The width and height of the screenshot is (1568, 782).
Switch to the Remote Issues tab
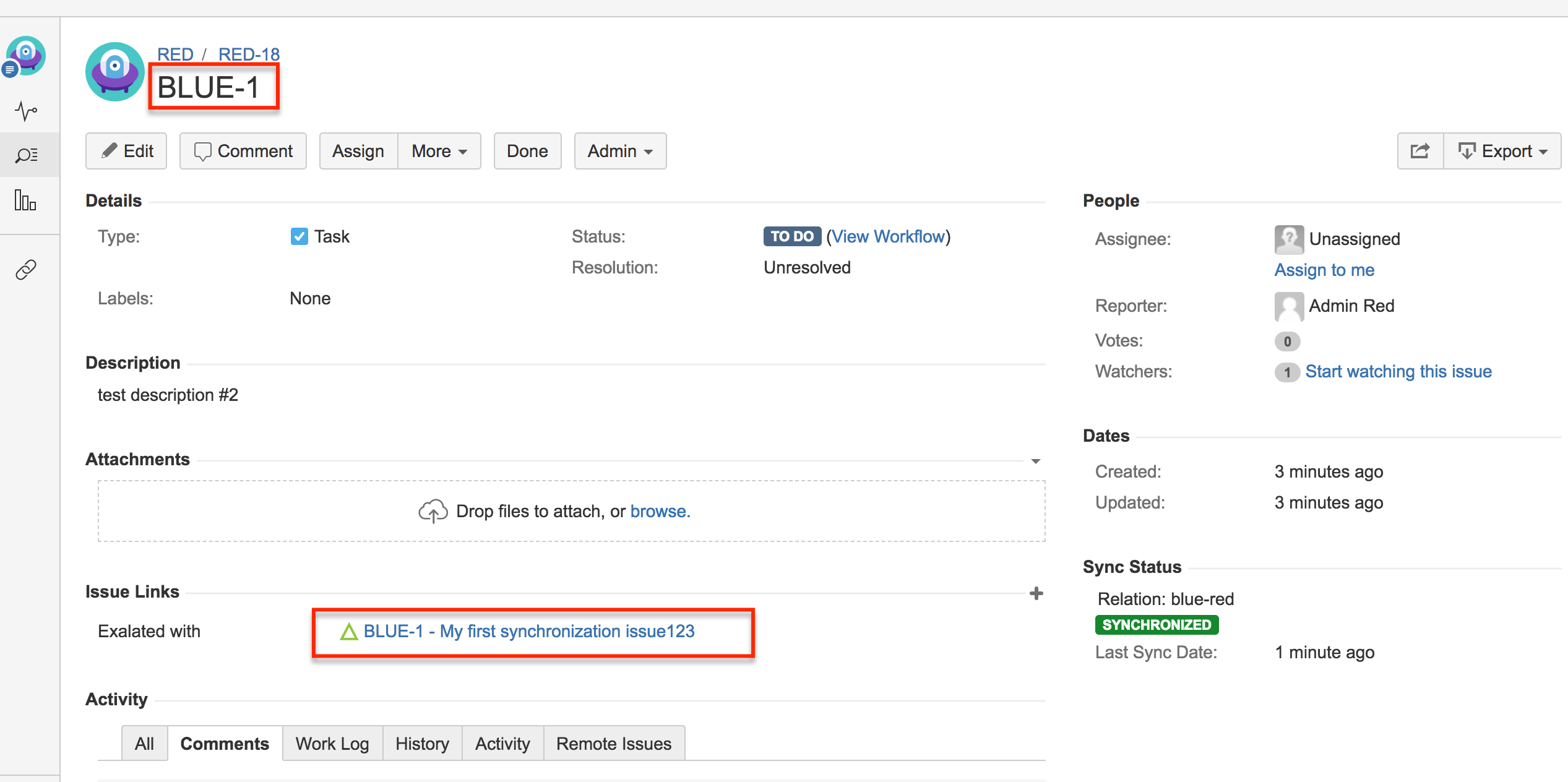point(613,744)
